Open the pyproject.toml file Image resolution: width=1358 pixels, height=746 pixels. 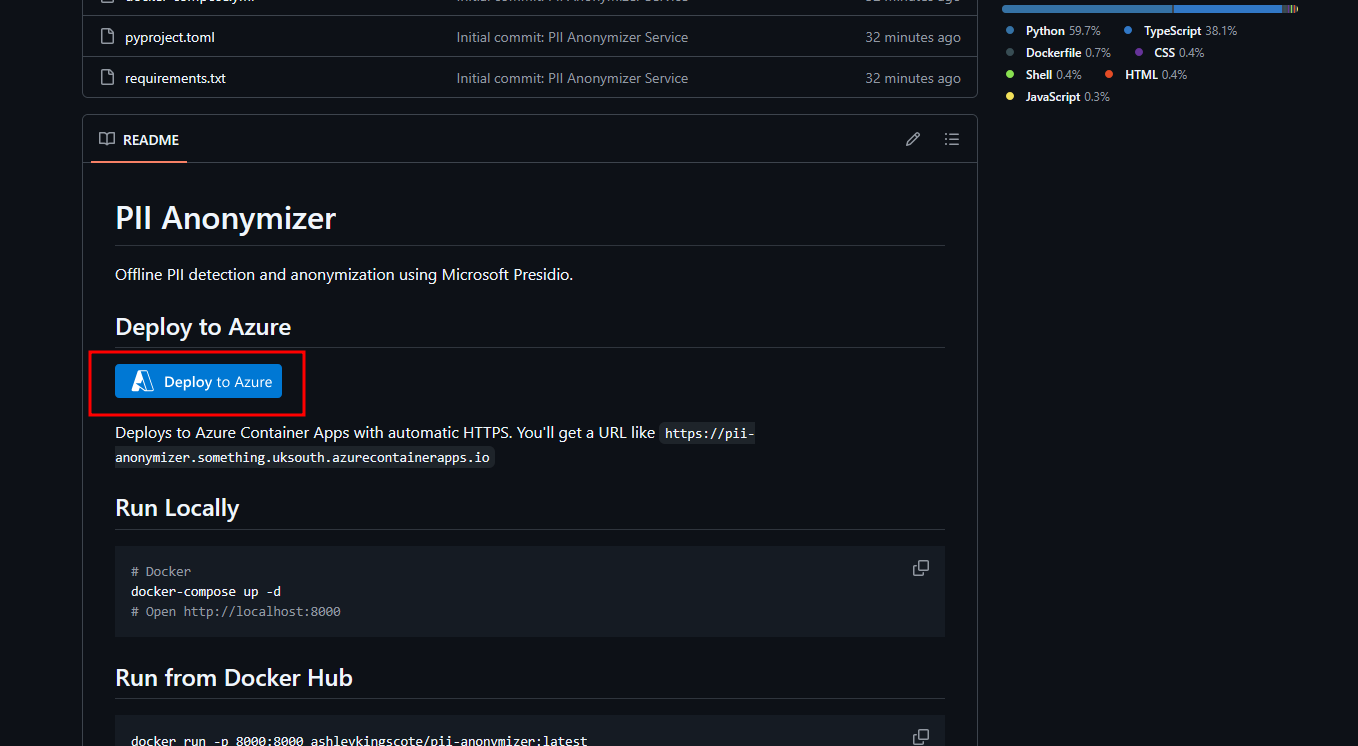click(x=169, y=37)
